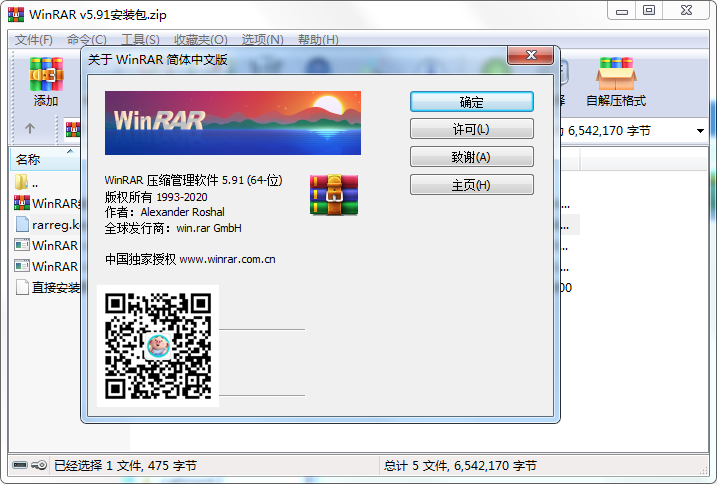The image size is (717, 484).
Task: Click the 'Alexander Roshal' author text
Action: (x=182, y=212)
